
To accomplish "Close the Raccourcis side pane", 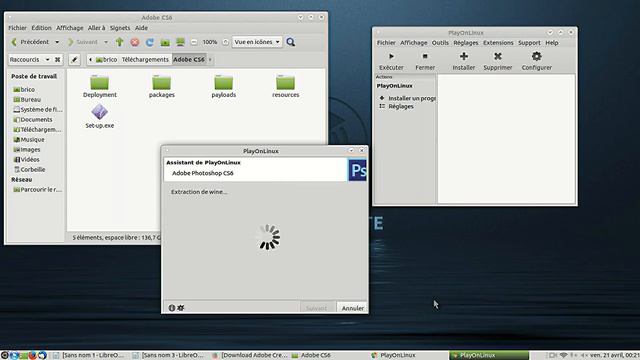I will 58,59.
